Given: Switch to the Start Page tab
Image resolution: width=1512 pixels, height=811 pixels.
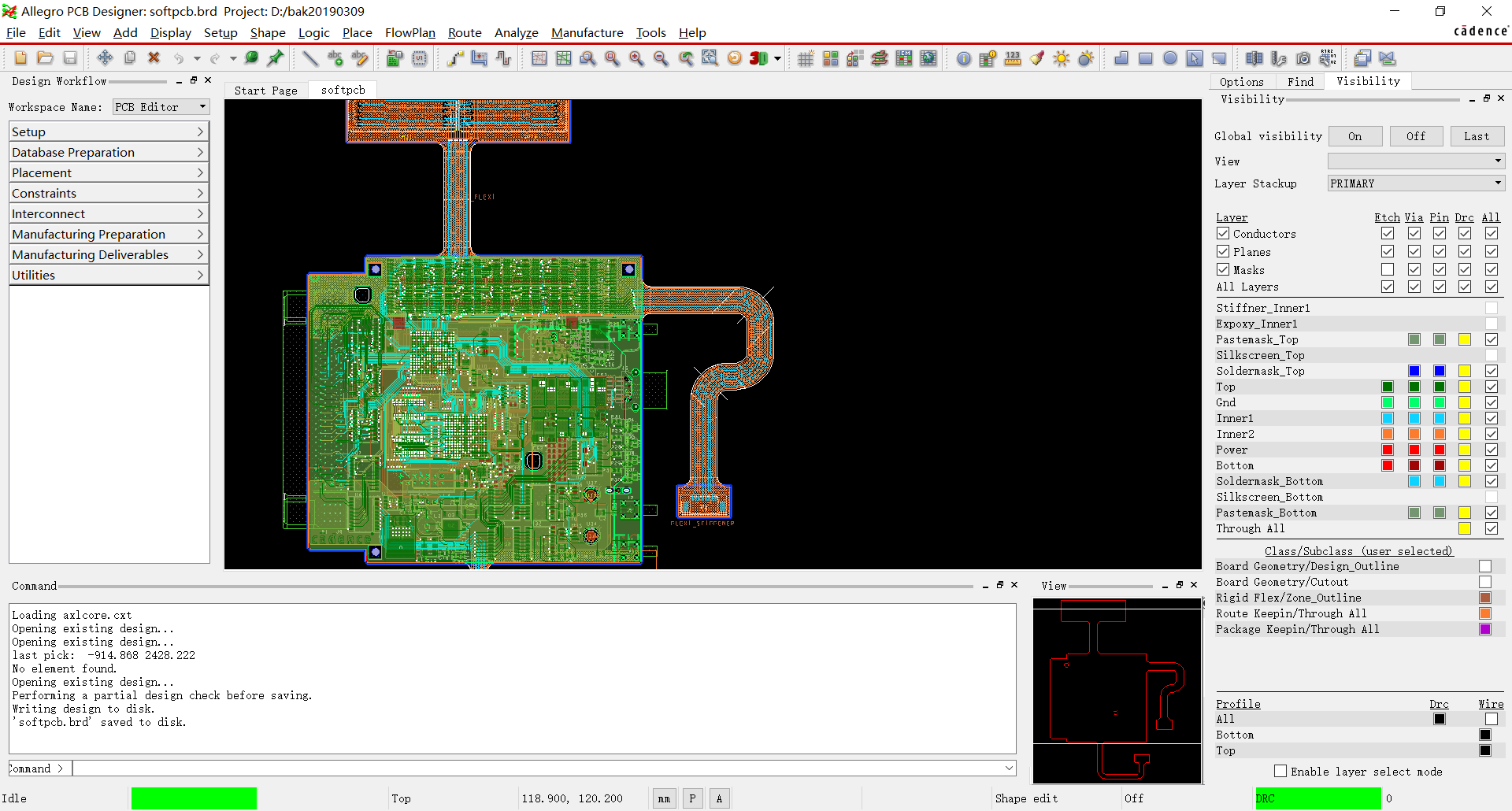Looking at the screenshot, I should [266, 91].
